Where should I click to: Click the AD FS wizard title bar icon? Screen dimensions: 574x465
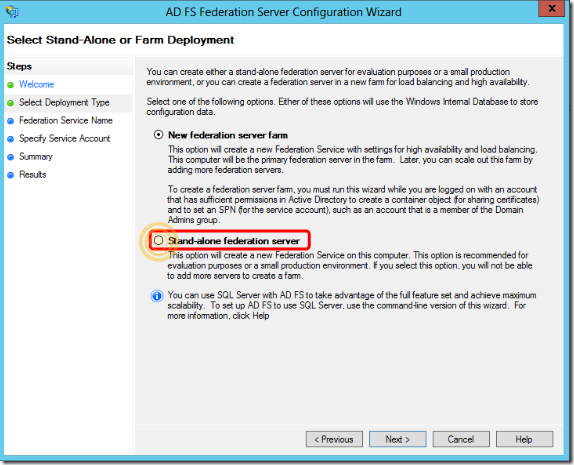12,12
